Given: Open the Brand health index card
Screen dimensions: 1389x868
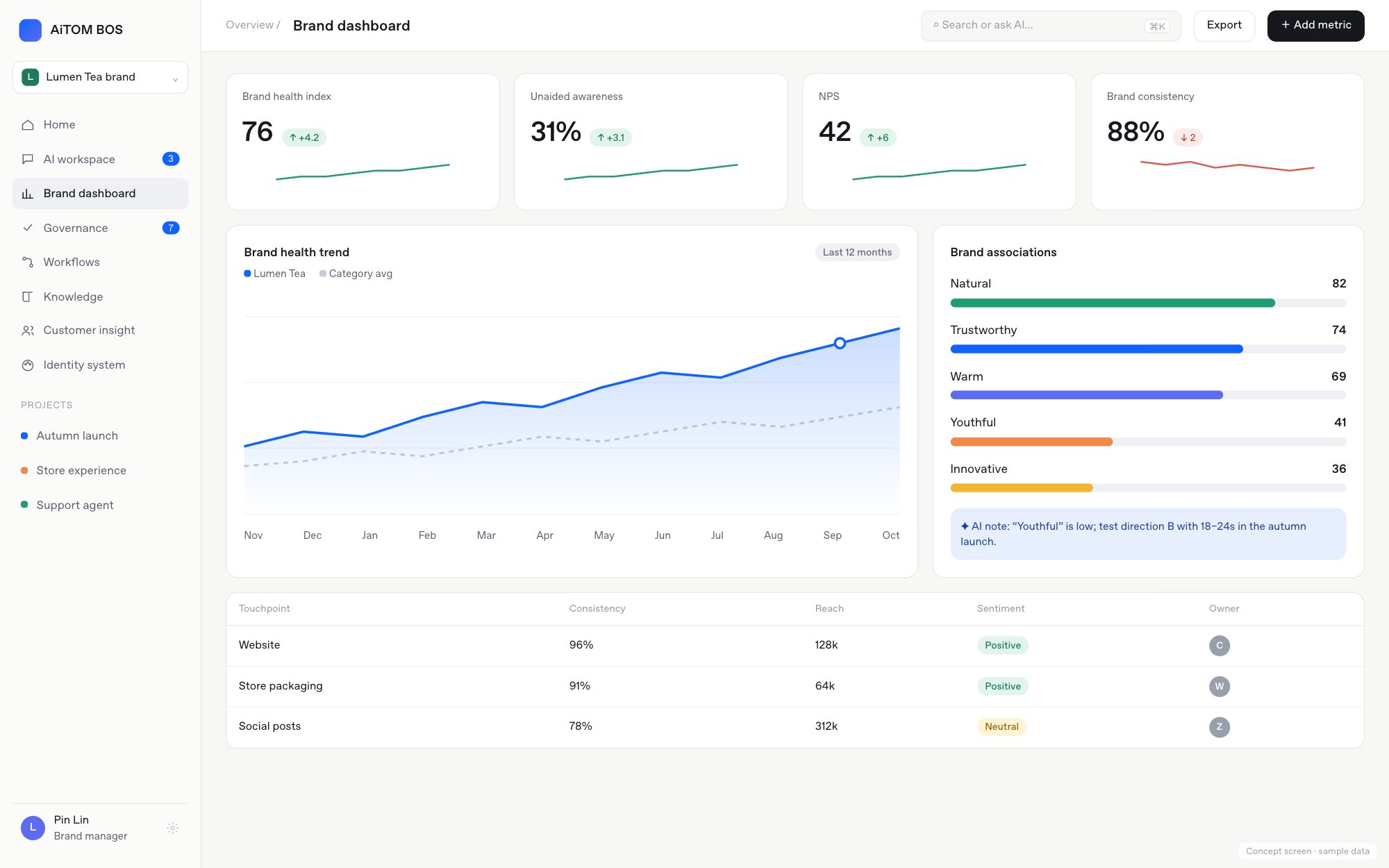Looking at the screenshot, I should [363, 142].
